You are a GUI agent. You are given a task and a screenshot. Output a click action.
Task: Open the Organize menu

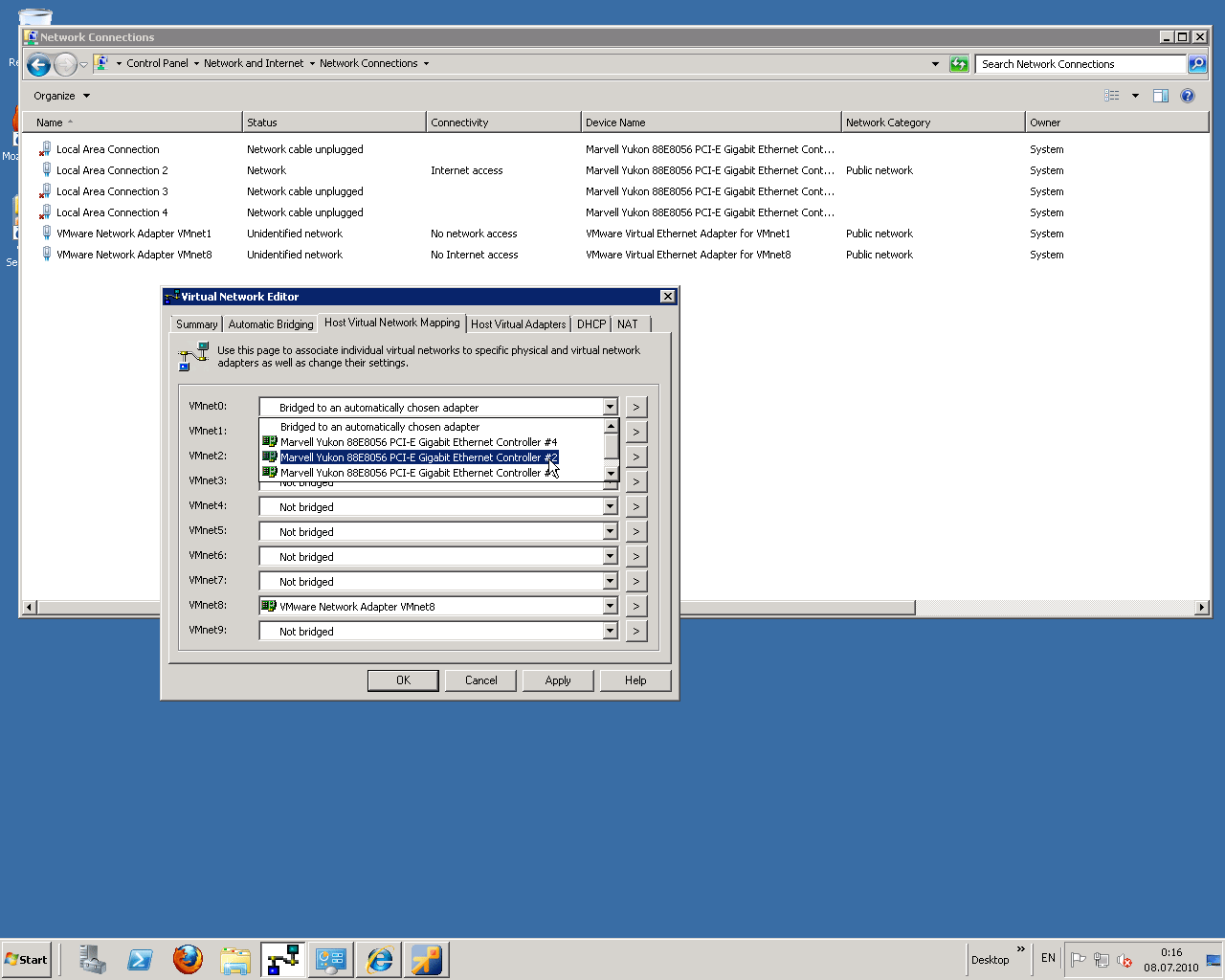pyautogui.click(x=61, y=96)
